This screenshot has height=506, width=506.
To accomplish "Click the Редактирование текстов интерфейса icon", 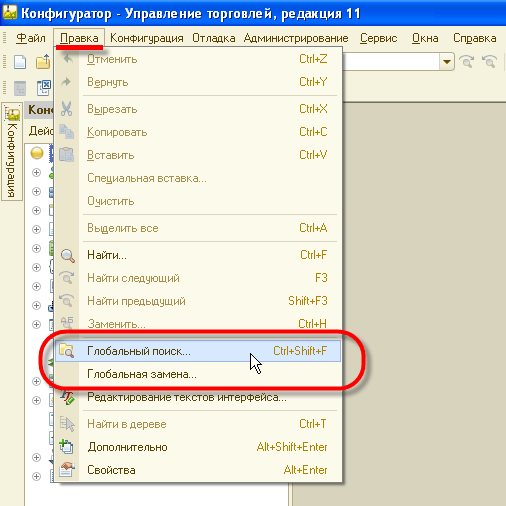I will 67,397.
